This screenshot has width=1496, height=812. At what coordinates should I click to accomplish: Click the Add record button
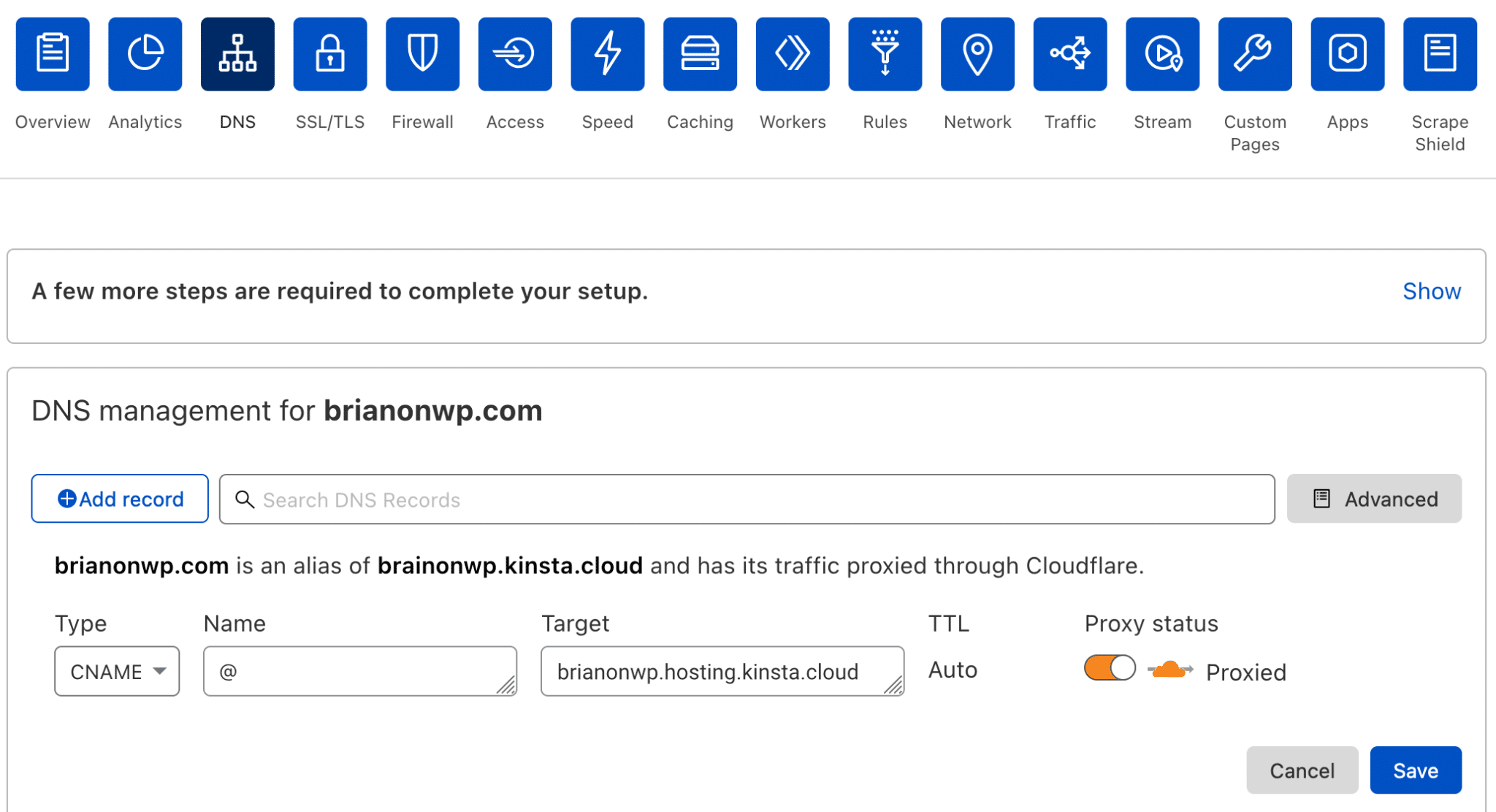click(x=119, y=499)
